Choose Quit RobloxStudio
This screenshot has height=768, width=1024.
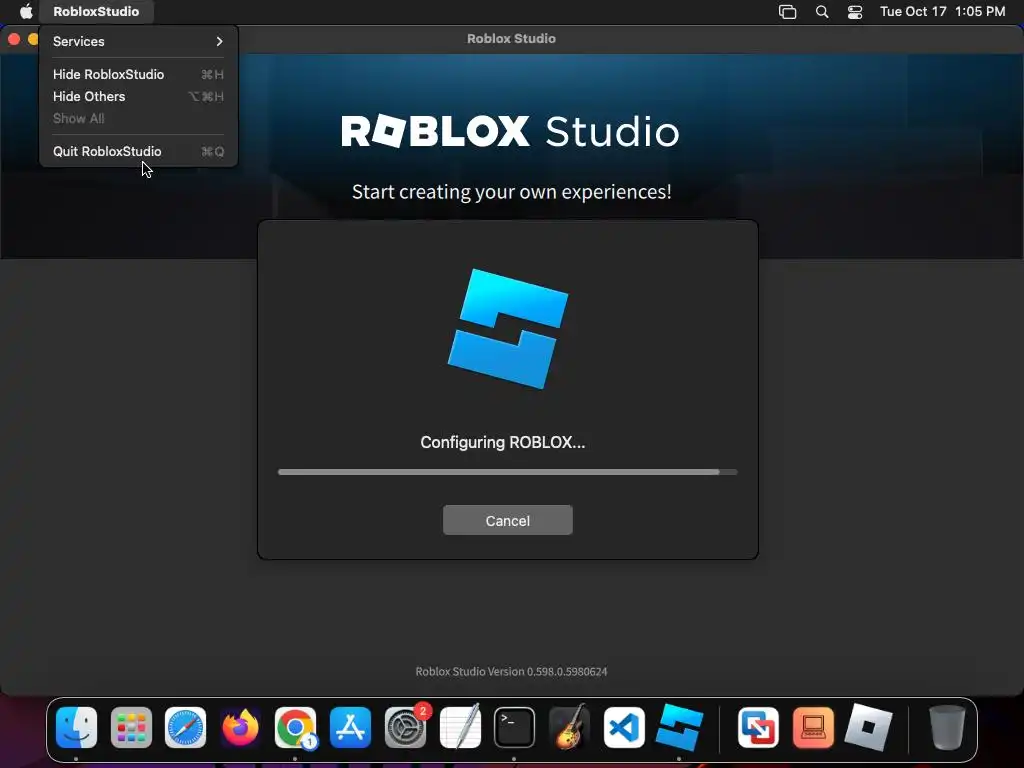coord(138,152)
